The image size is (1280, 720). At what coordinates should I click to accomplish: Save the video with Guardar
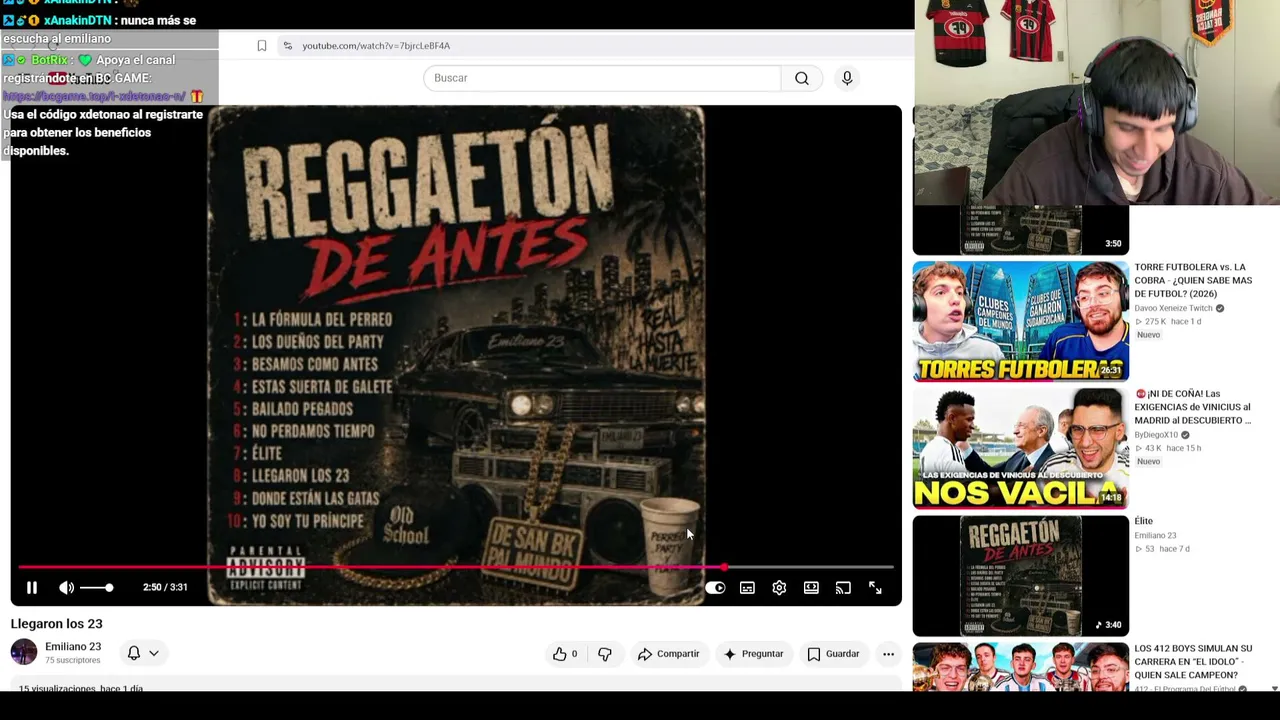(833, 654)
